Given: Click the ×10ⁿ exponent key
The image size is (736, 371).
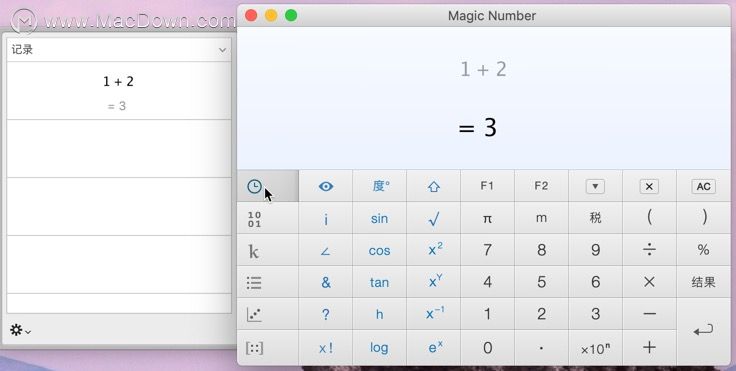Looking at the screenshot, I should click(595, 348).
